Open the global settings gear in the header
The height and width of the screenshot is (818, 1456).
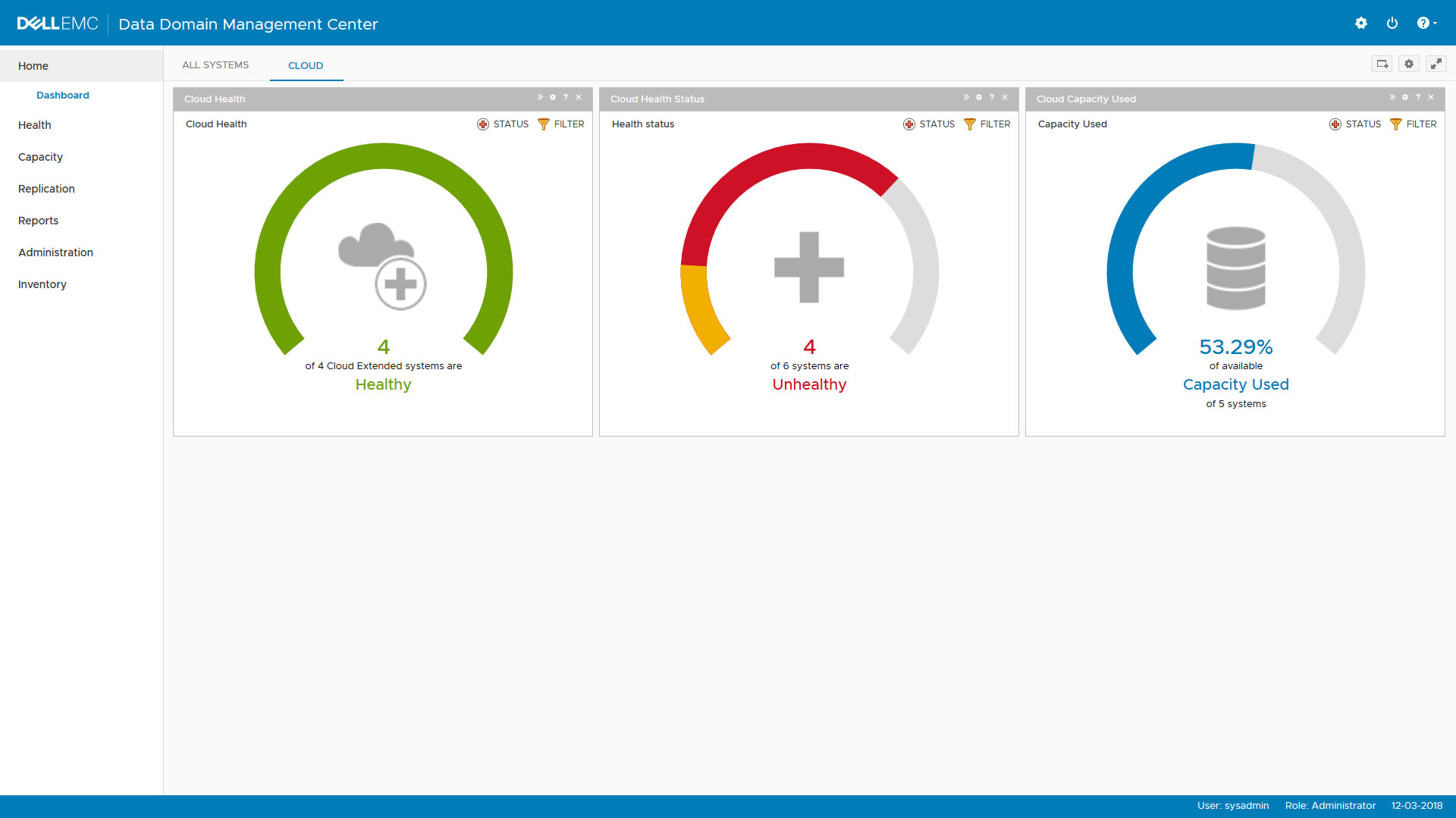[1361, 23]
